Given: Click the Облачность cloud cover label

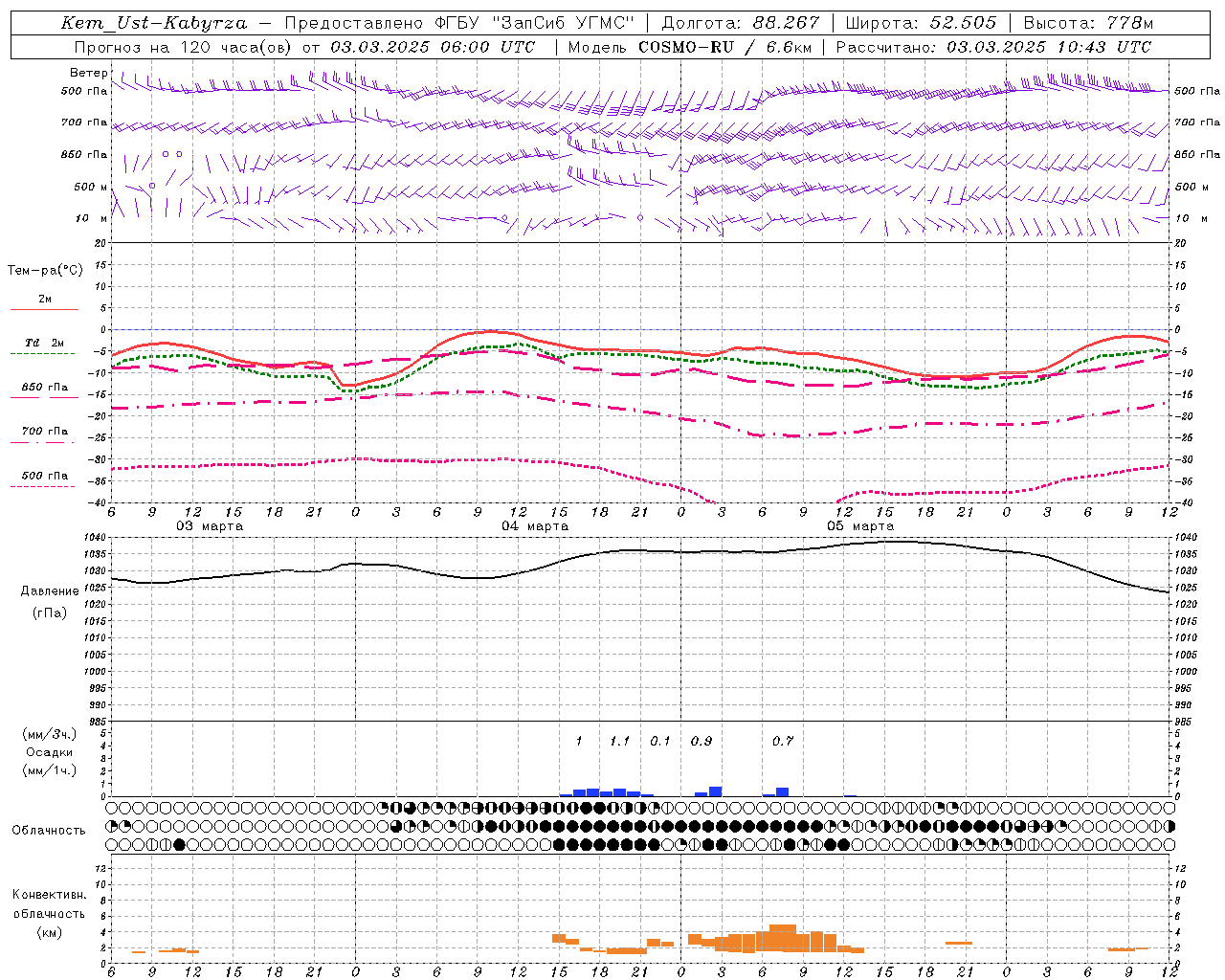Looking at the screenshot, I should tap(49, 830).
